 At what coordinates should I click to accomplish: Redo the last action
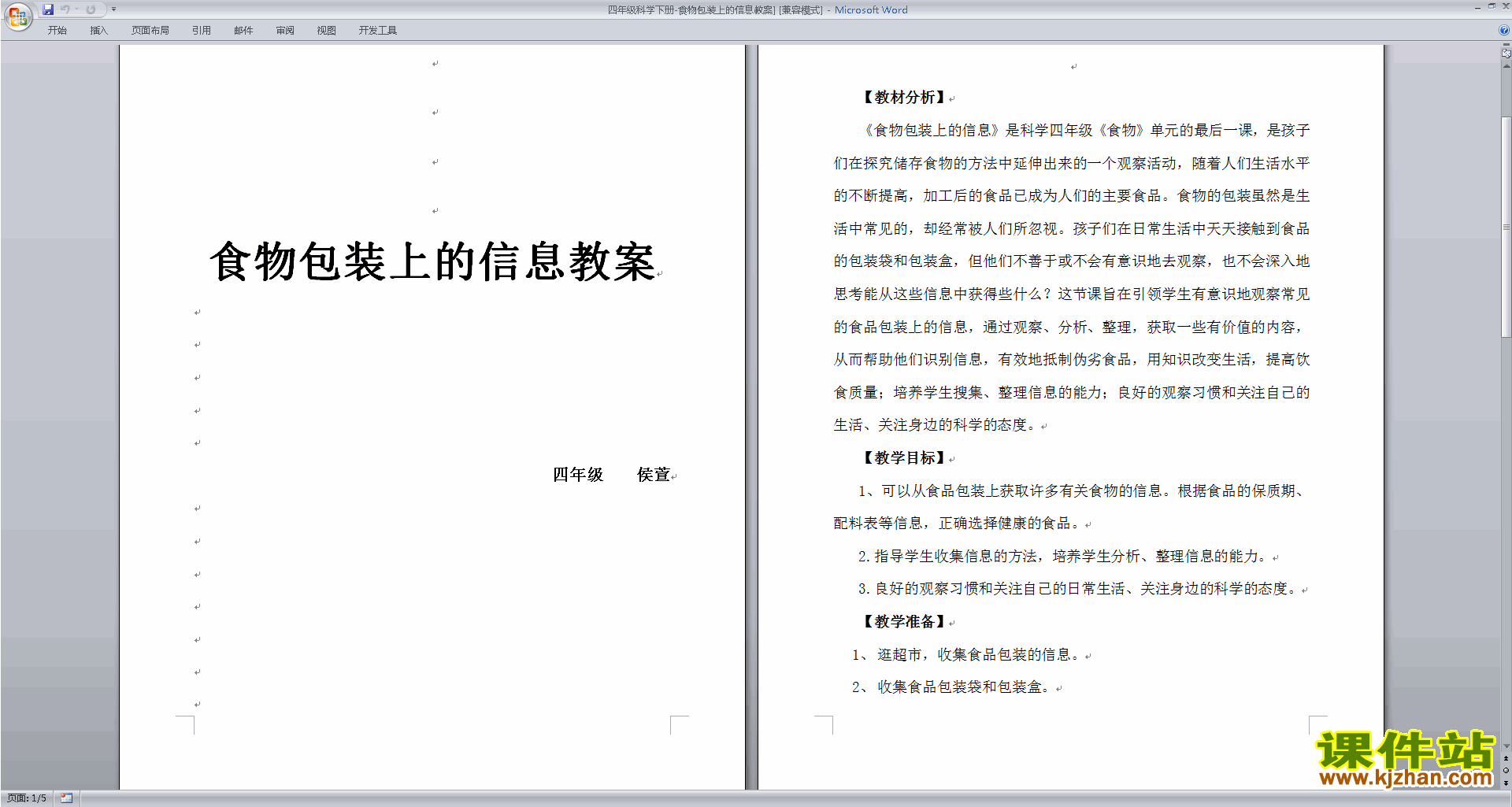91,9
